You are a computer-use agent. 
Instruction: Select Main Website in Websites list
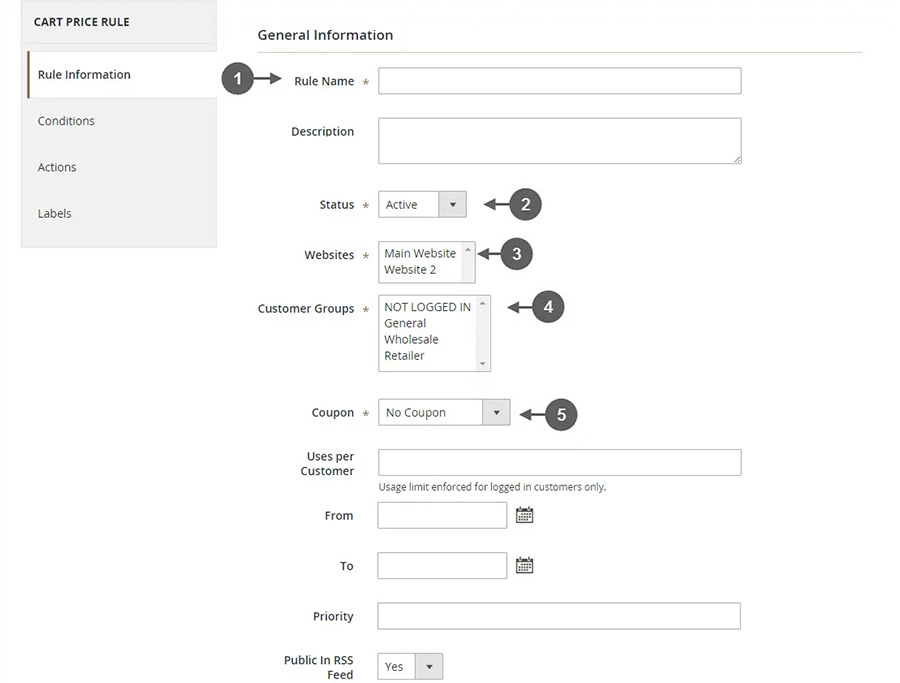[x=420, y=254]
